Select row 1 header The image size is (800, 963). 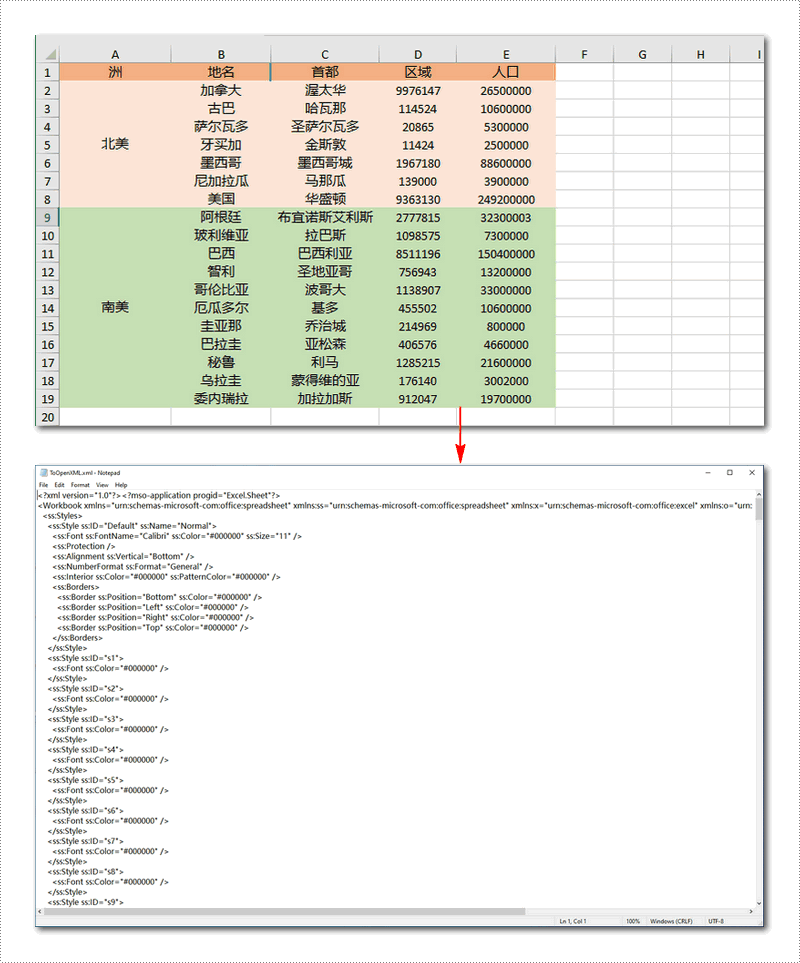point(48,72)
